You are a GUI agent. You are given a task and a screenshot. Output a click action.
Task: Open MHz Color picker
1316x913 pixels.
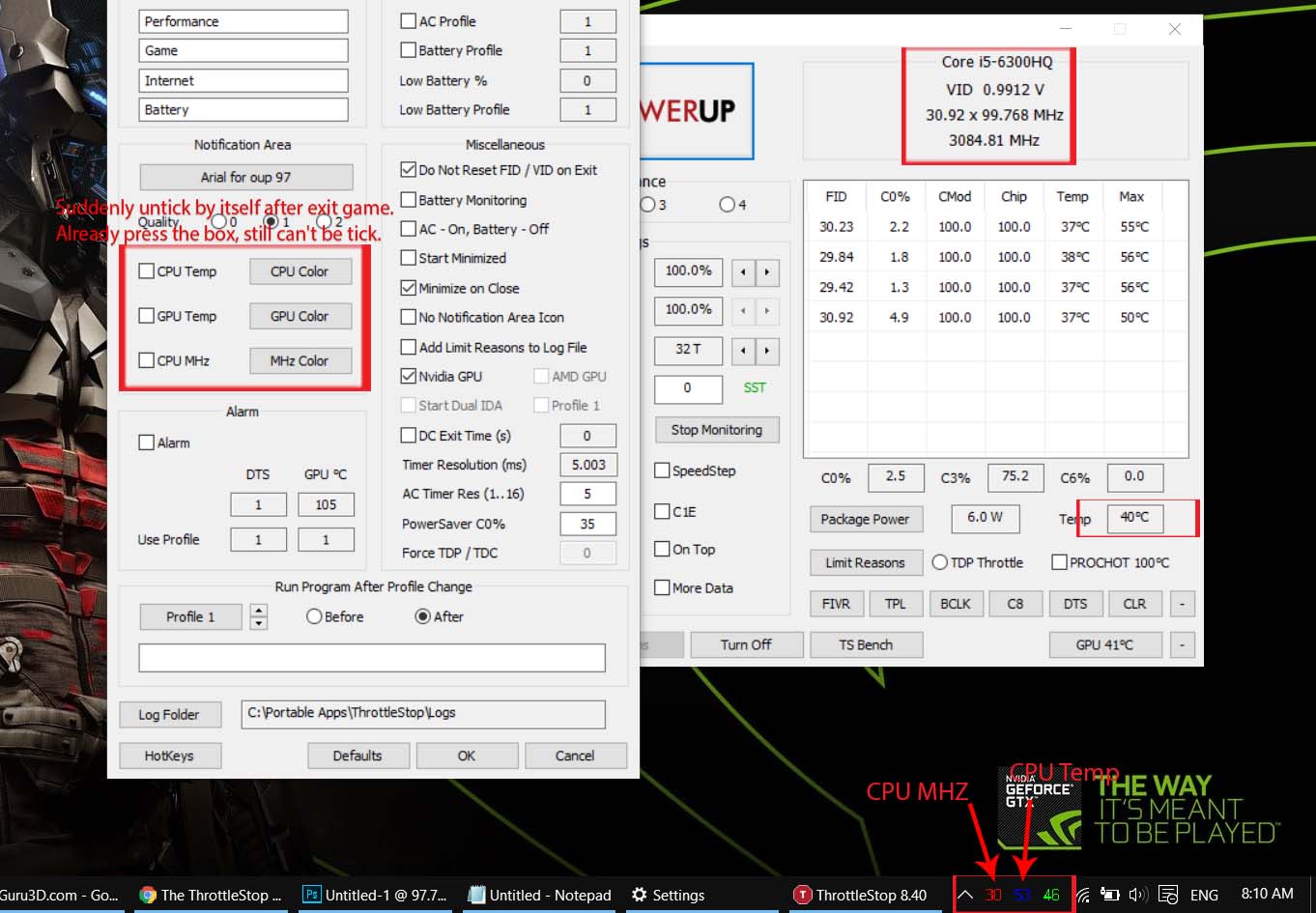pyautogui.click(x=300, y=360)
